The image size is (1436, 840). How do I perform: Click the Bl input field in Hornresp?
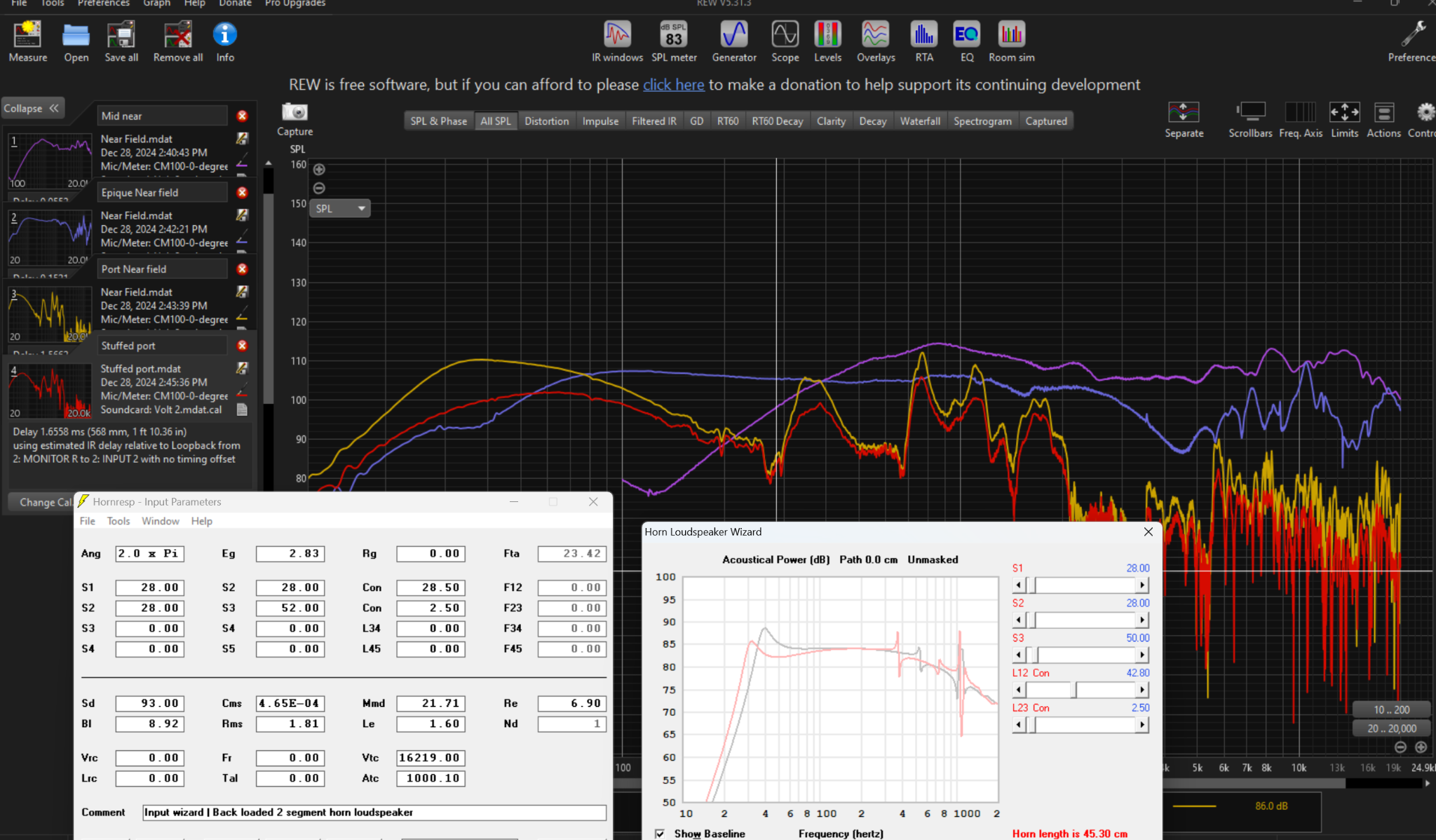pos(149,724)
